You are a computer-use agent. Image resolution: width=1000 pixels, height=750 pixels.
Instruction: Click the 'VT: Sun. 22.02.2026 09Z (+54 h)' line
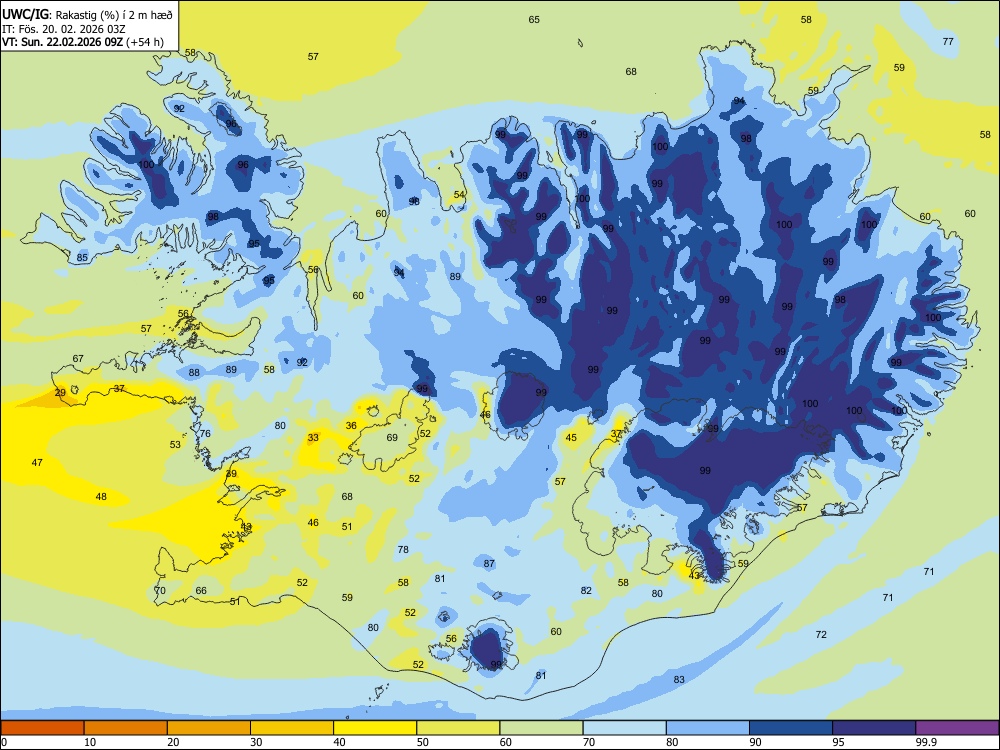(x=83, y=42)
